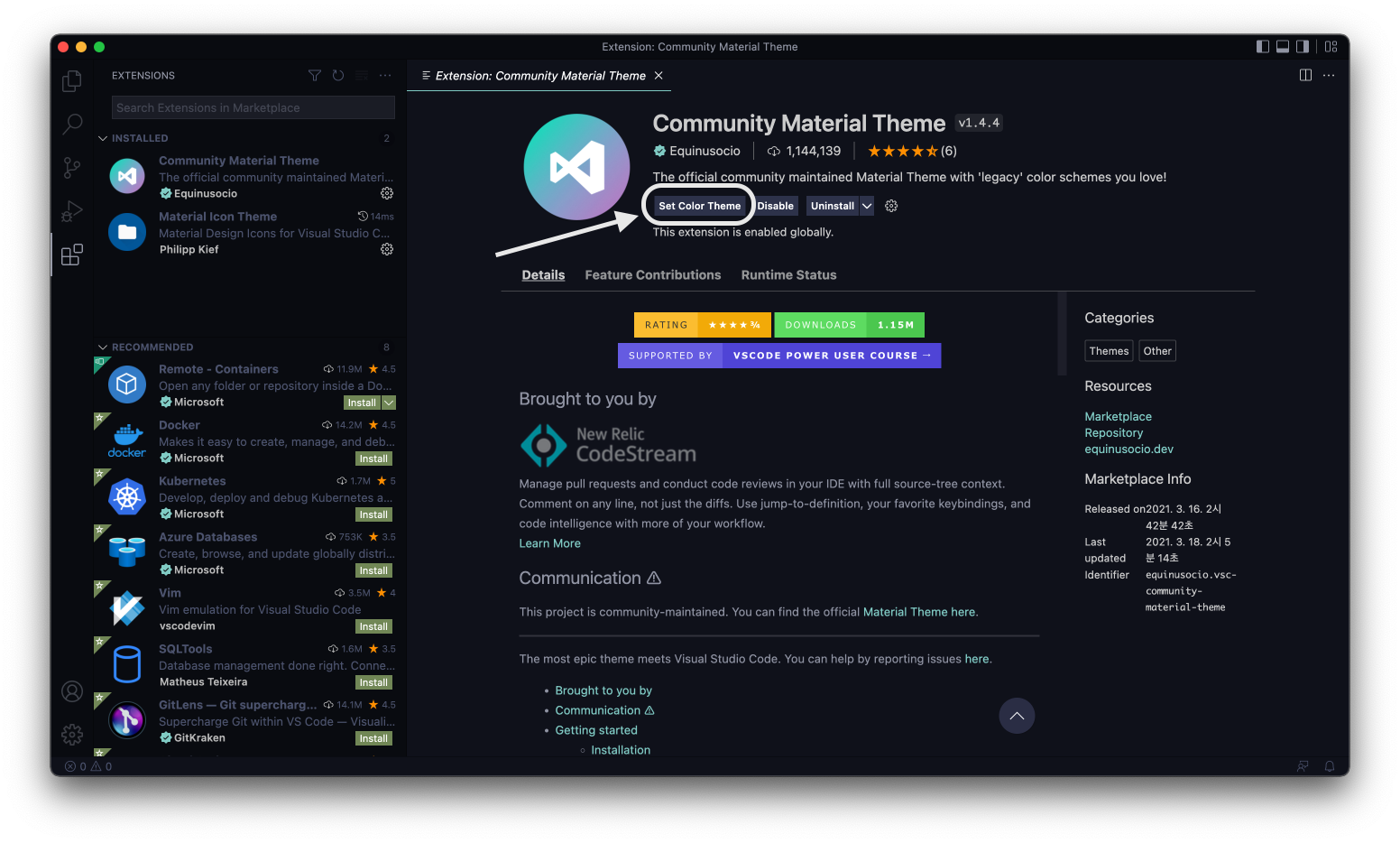Screen dimensions: 1400x843
Task: Collapse the Recommended section
Action: click(x=103, y=347)
